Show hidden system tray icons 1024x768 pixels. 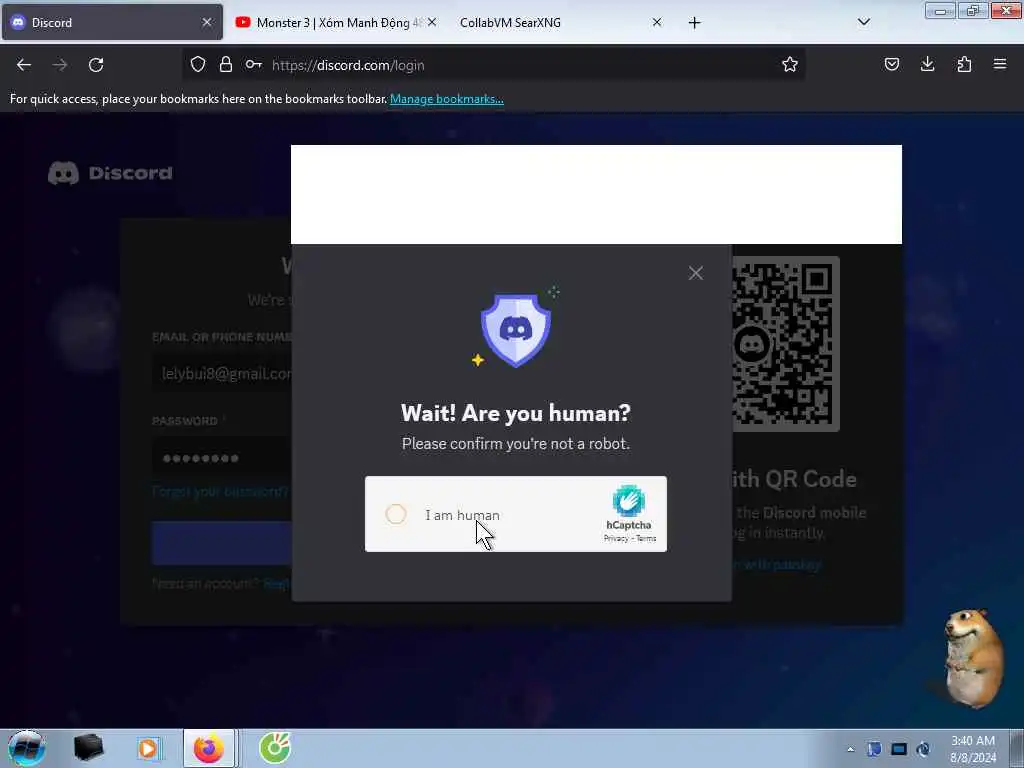tap(850, 750)
